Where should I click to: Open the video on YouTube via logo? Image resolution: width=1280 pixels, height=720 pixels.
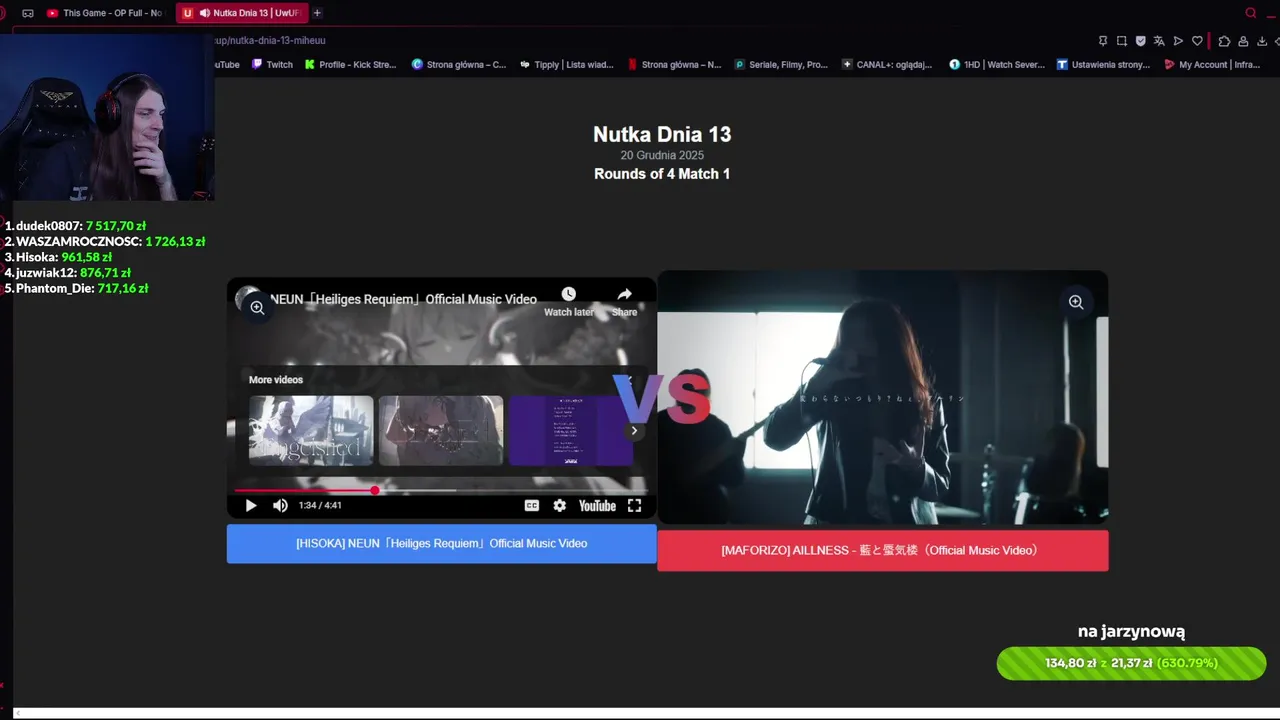pos(597,506)
